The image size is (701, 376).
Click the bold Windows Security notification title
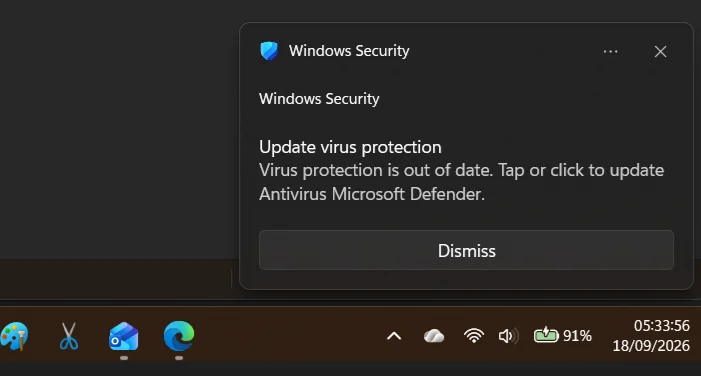click(x=319, y=99)
